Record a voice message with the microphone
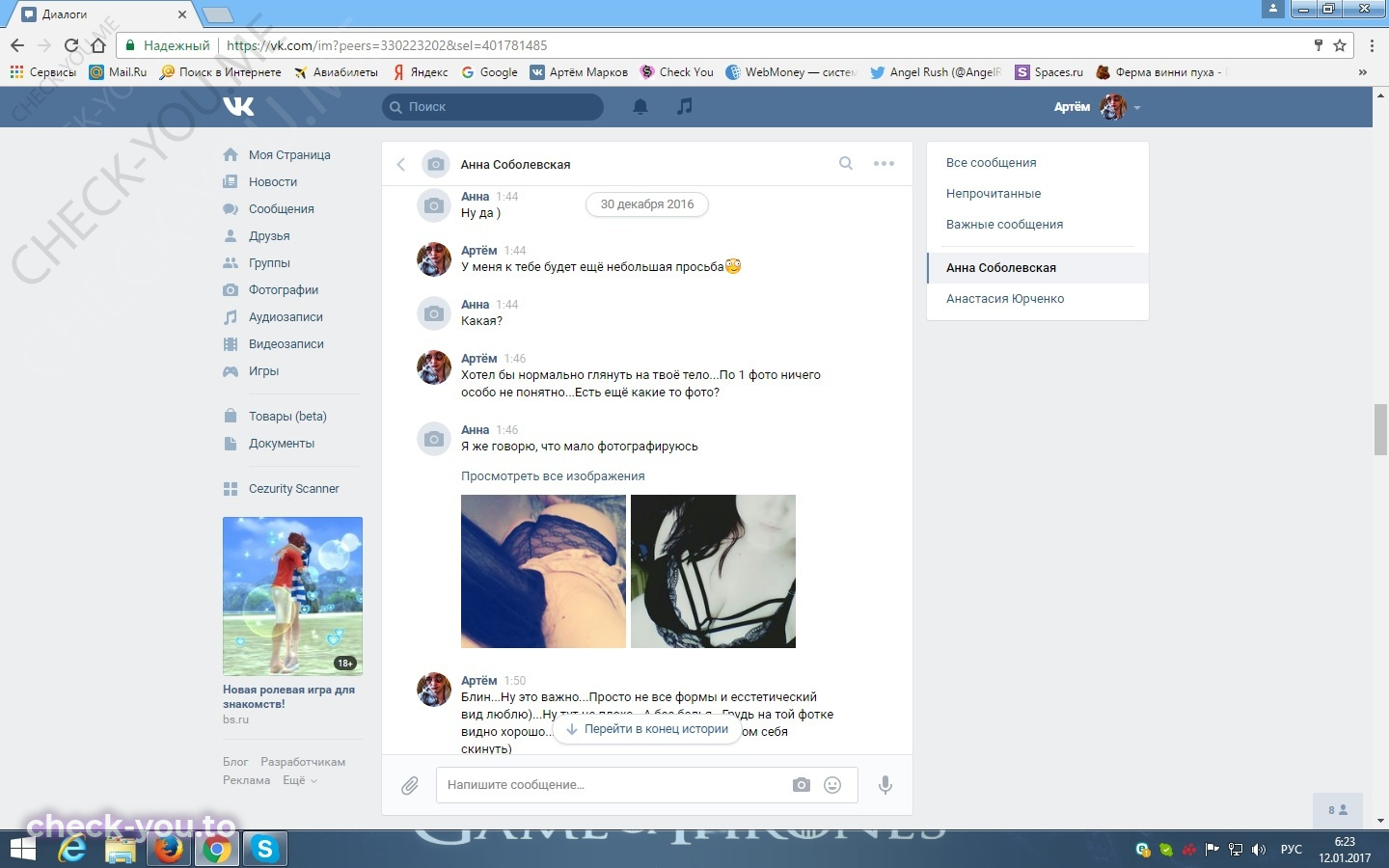The image size is (1389, 868). 885,785
